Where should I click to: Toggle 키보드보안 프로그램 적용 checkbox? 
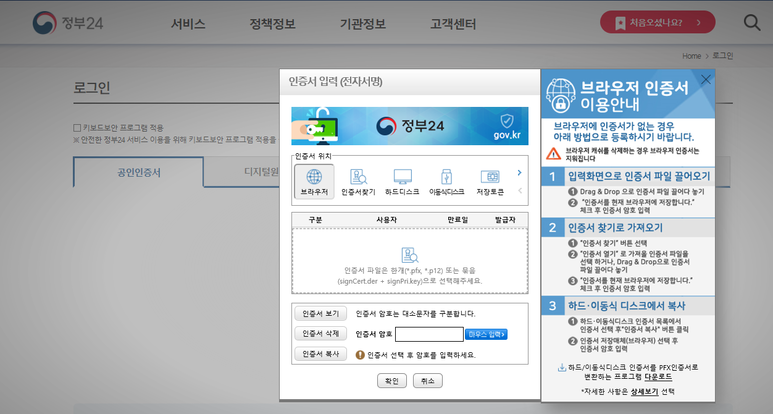pos(77,128)
